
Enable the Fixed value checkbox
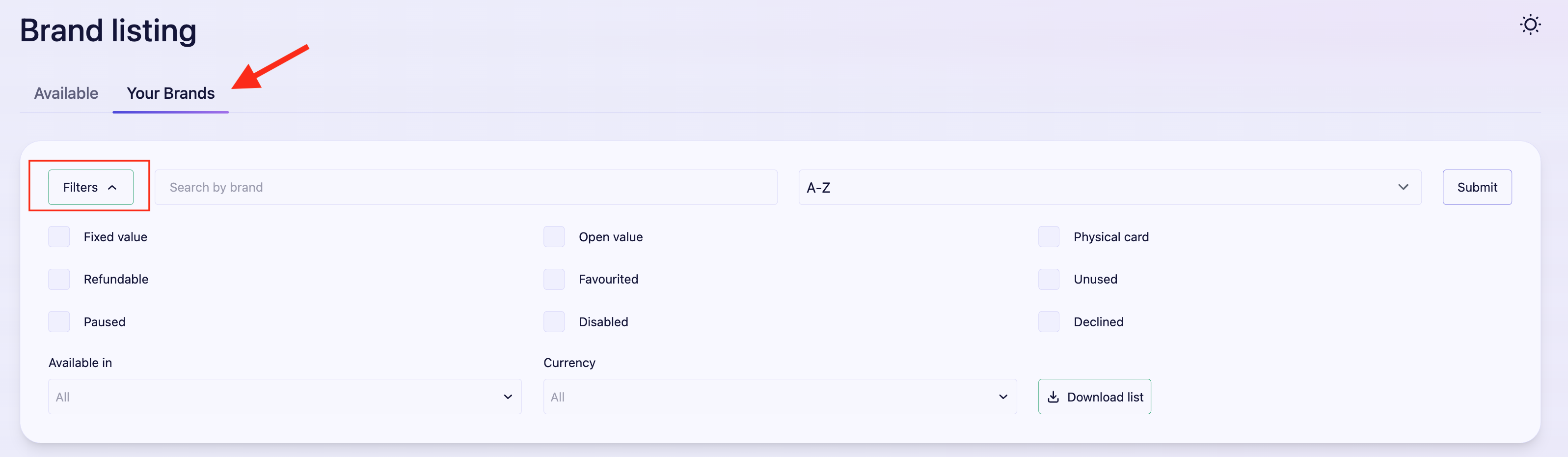pyautogui.click(x=59, y=237)
